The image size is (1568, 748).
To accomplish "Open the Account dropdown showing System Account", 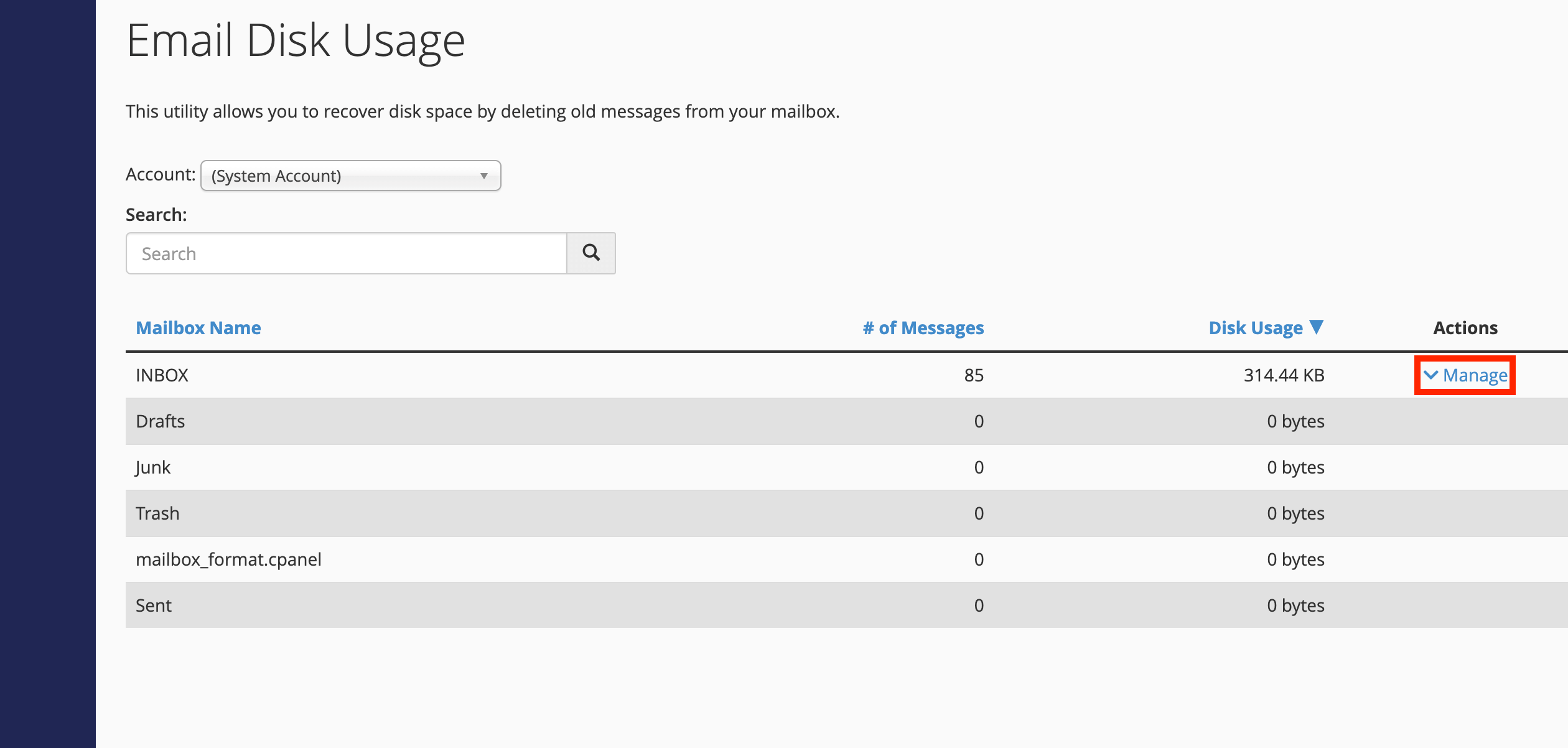I will (351, 175).
